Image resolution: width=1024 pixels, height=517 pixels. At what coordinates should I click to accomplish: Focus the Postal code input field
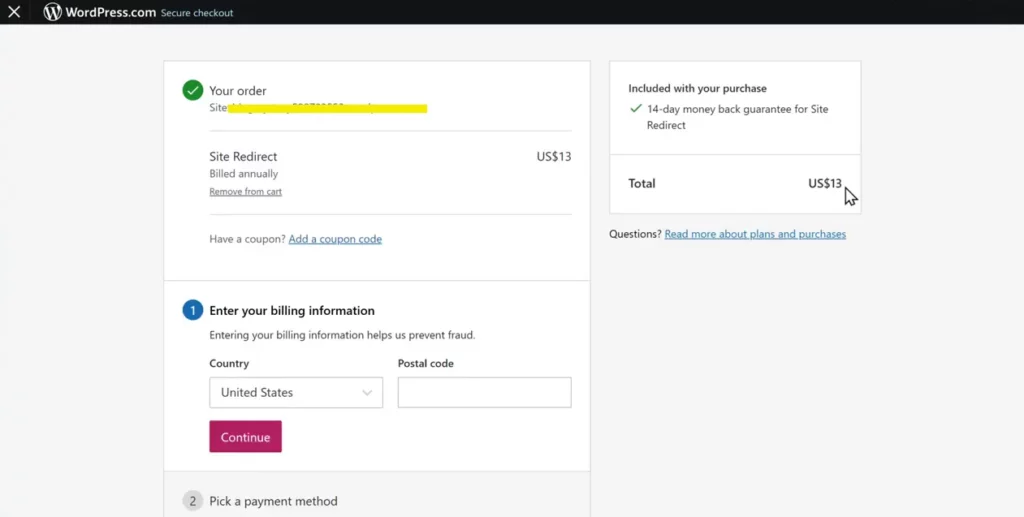[x=485, y=392]
